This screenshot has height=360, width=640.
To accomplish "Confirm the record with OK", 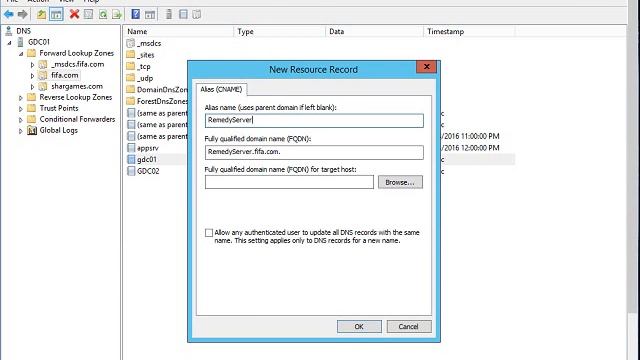I will [359, 327].
